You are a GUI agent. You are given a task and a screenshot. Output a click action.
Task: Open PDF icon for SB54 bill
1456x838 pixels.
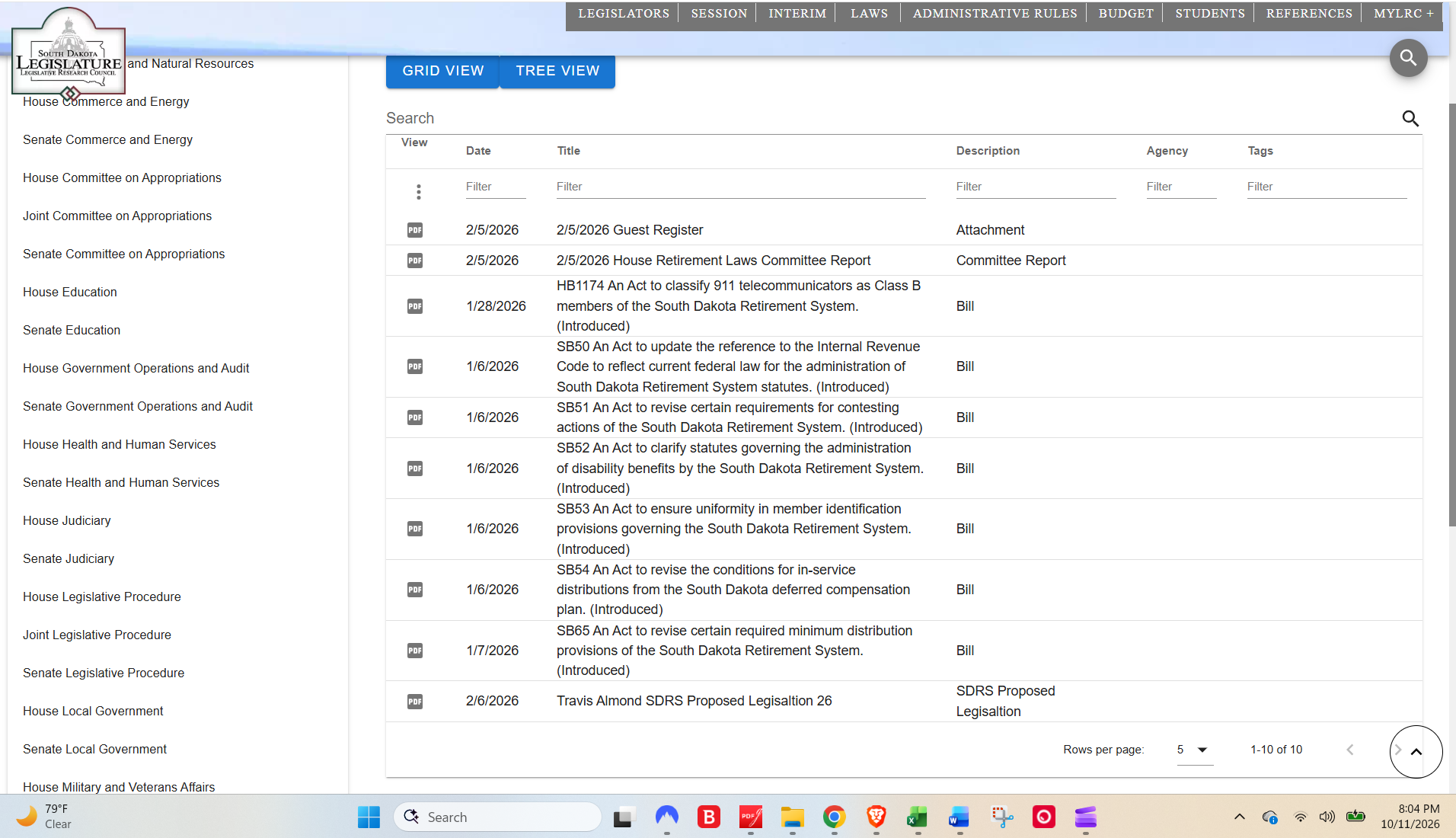[415, 590]
